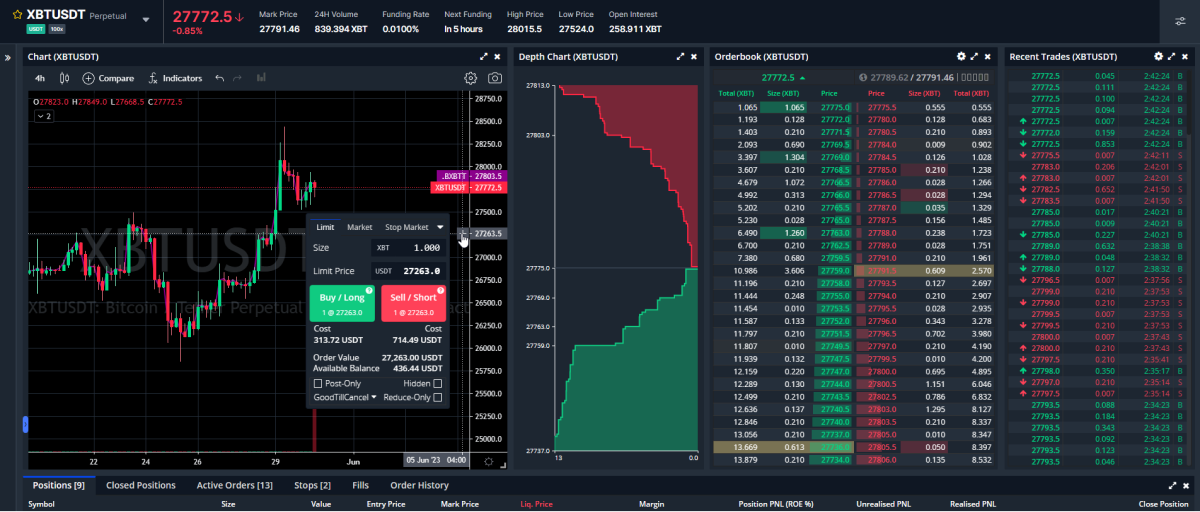
Task: Click the XBTUSDT 27772.5 price label on chart
Action: click(x=469, y=187)
